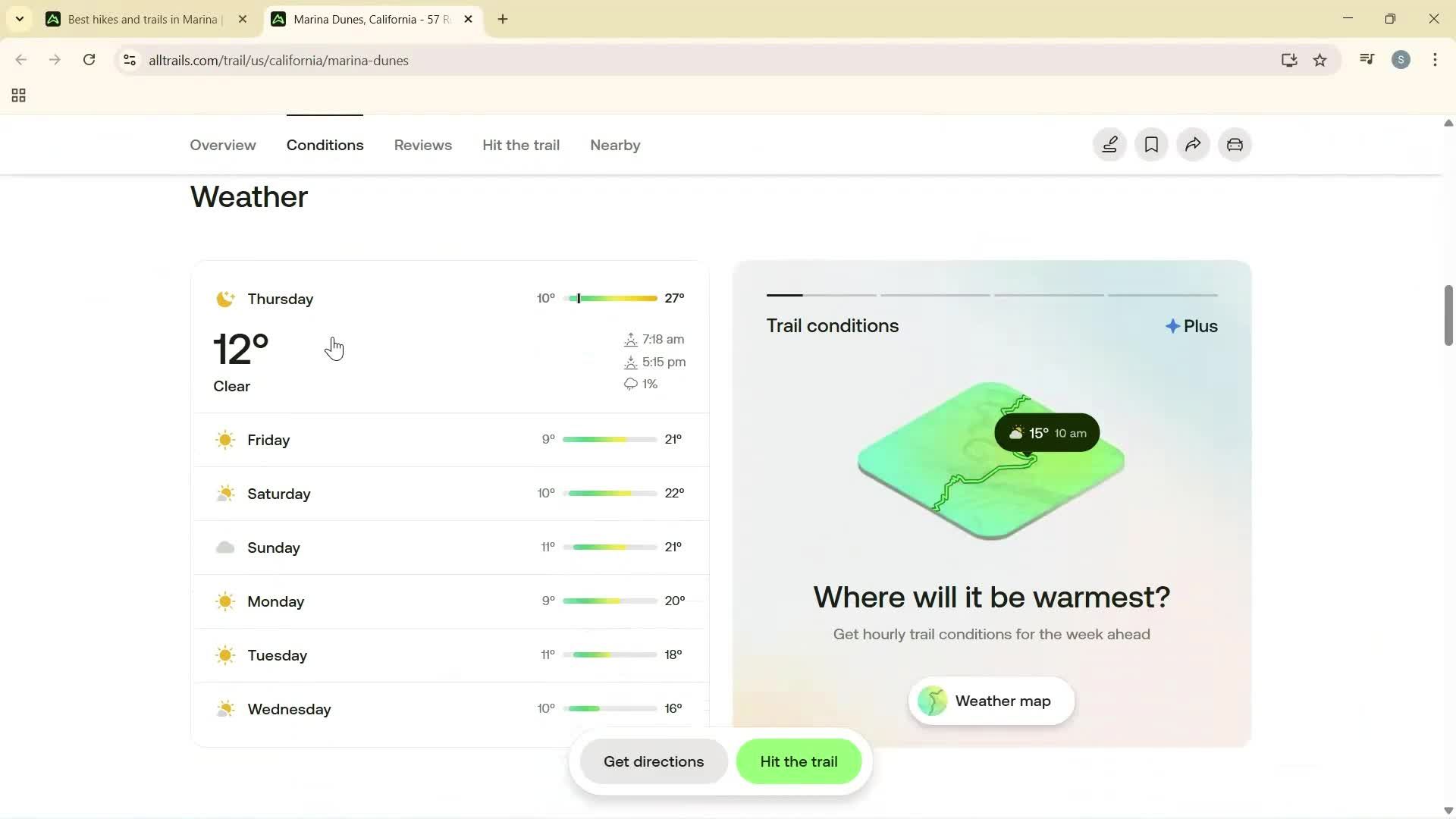Image resolution: width=1456 pixels, height=819 pixels.
Task: Click the Weather map icon
Action: [x=932, y=701]
